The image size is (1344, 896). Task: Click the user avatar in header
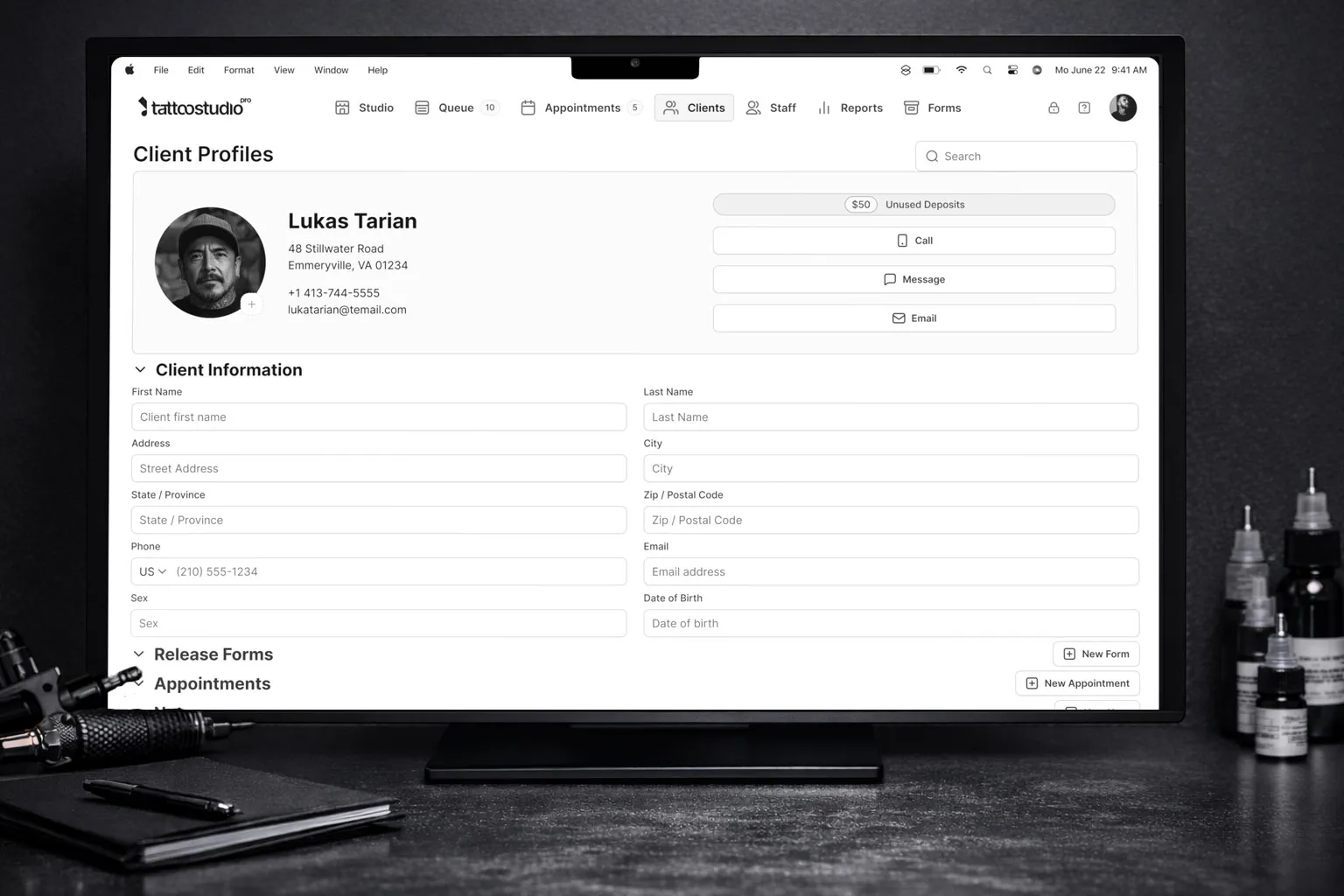point(1123,108)
